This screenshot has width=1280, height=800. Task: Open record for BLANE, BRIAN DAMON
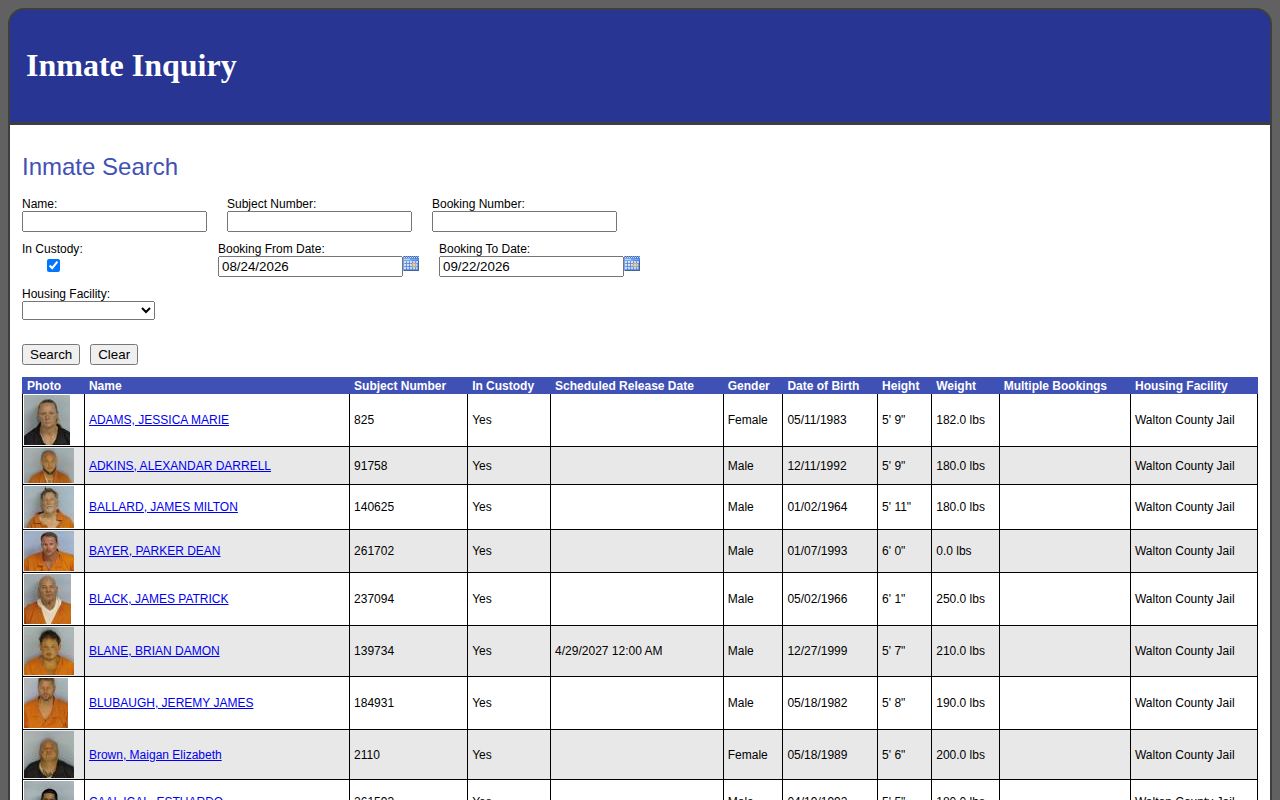(154, 651)
